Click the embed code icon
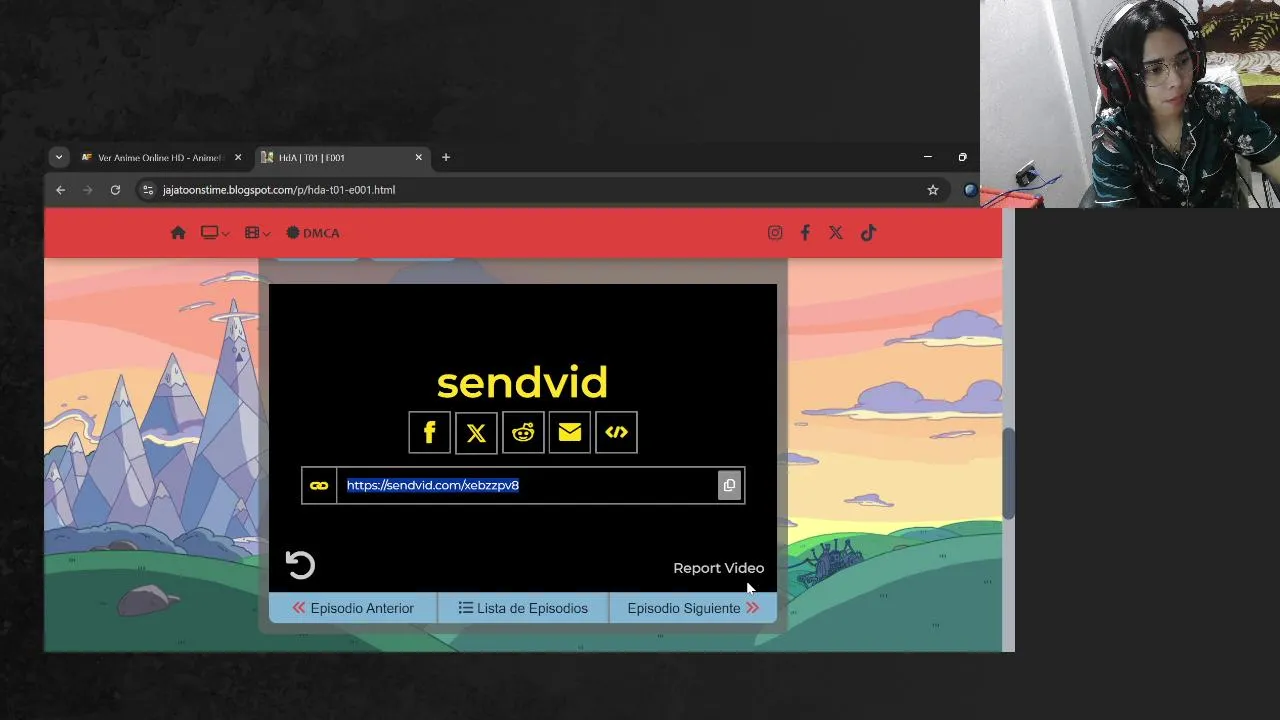1280x720 pixels. coord(616,432)
